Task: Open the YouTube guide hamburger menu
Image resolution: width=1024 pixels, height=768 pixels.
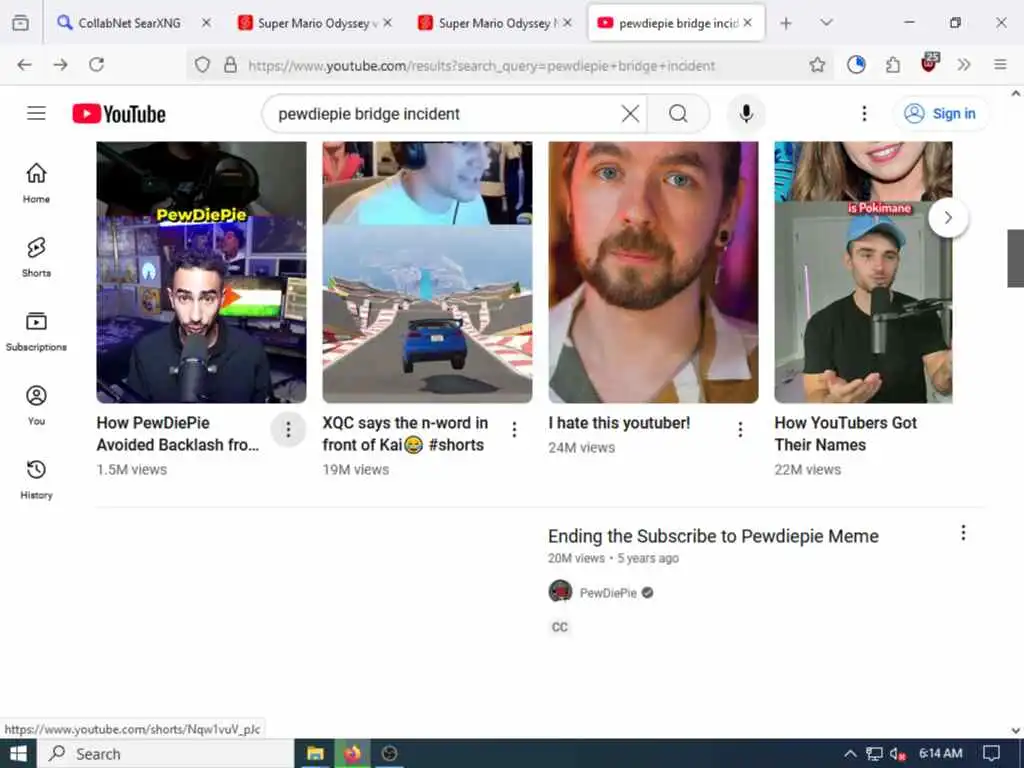Action: pos(37,114)
